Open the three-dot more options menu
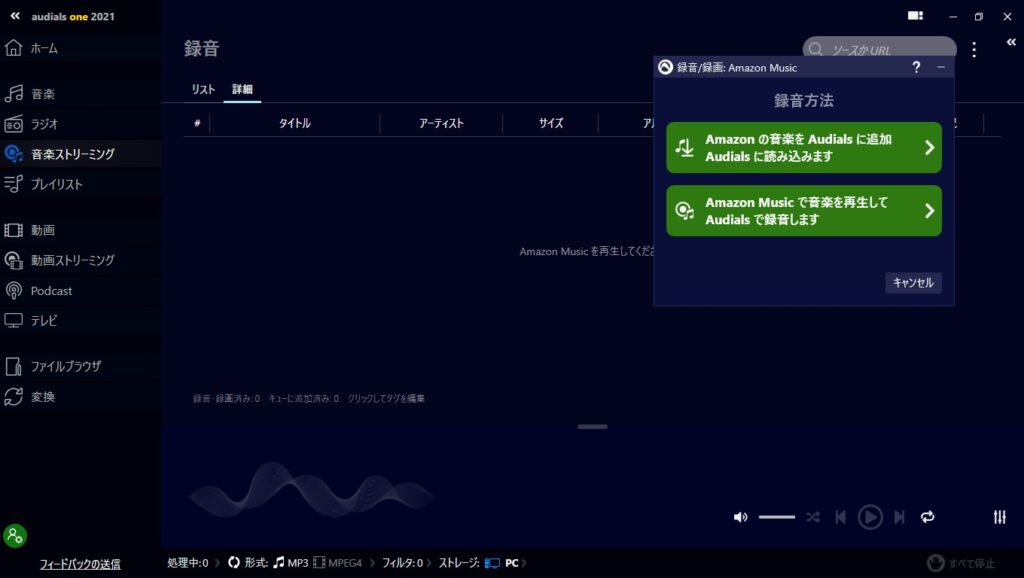Viewport: 1024px width, 578px height. [x=974, y=49]
